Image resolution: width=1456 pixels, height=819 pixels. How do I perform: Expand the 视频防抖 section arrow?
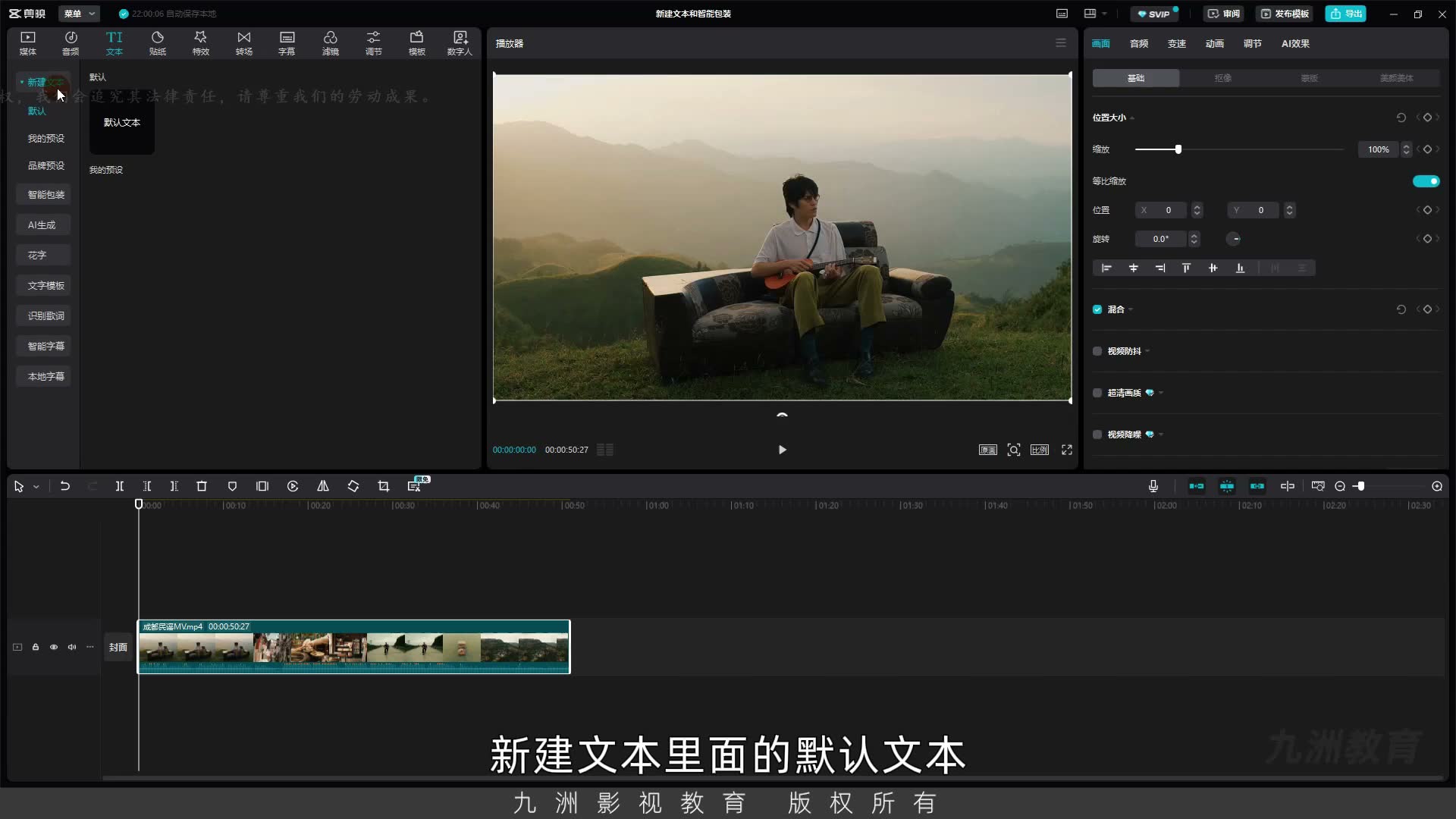click(x=1147, y=351)
